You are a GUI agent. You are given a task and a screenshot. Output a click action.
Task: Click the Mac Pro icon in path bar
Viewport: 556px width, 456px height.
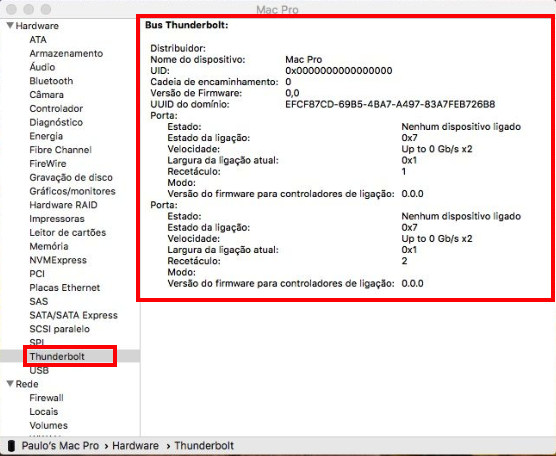(x=11, y=446)
